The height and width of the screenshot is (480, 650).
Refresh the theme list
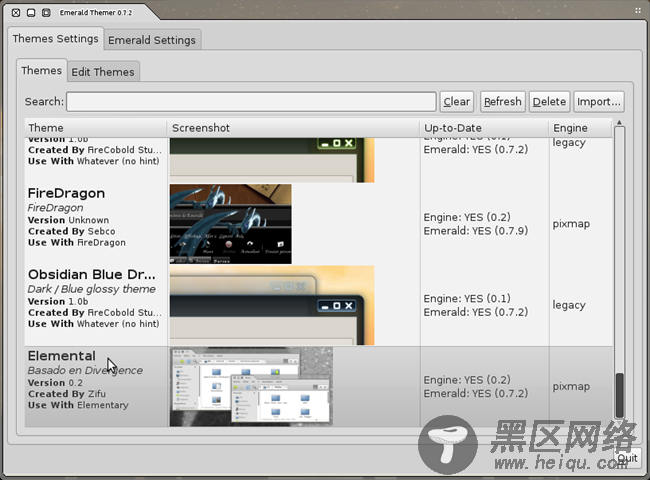(x=503, y=102)
